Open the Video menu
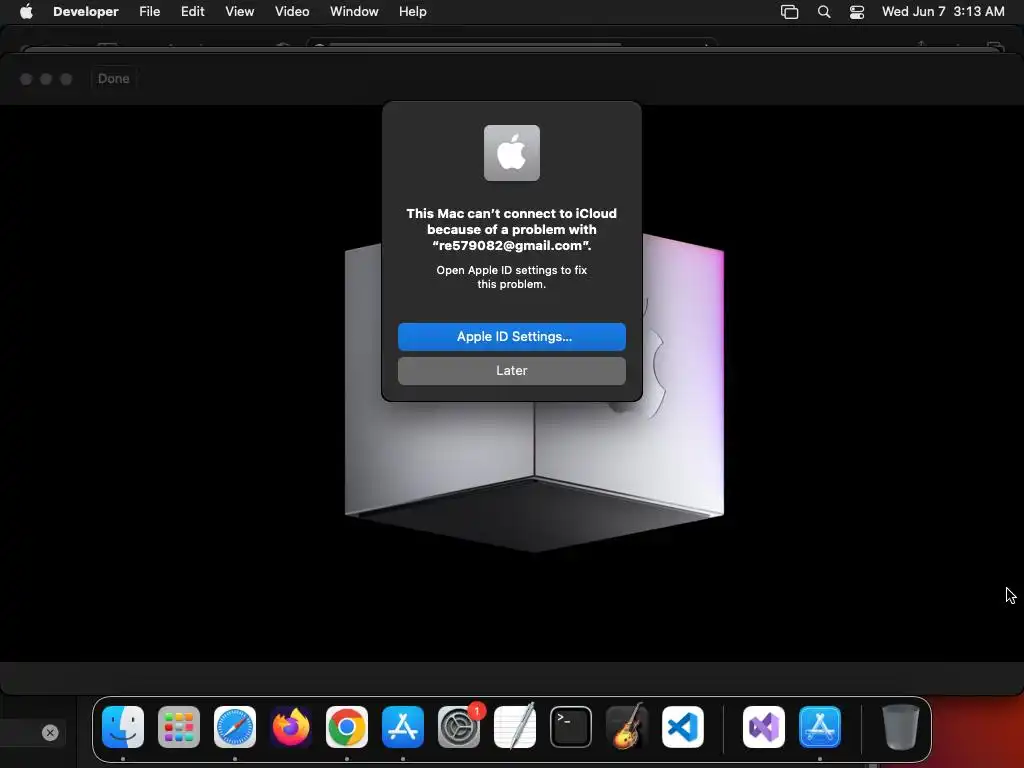 [x=292, y=11]
